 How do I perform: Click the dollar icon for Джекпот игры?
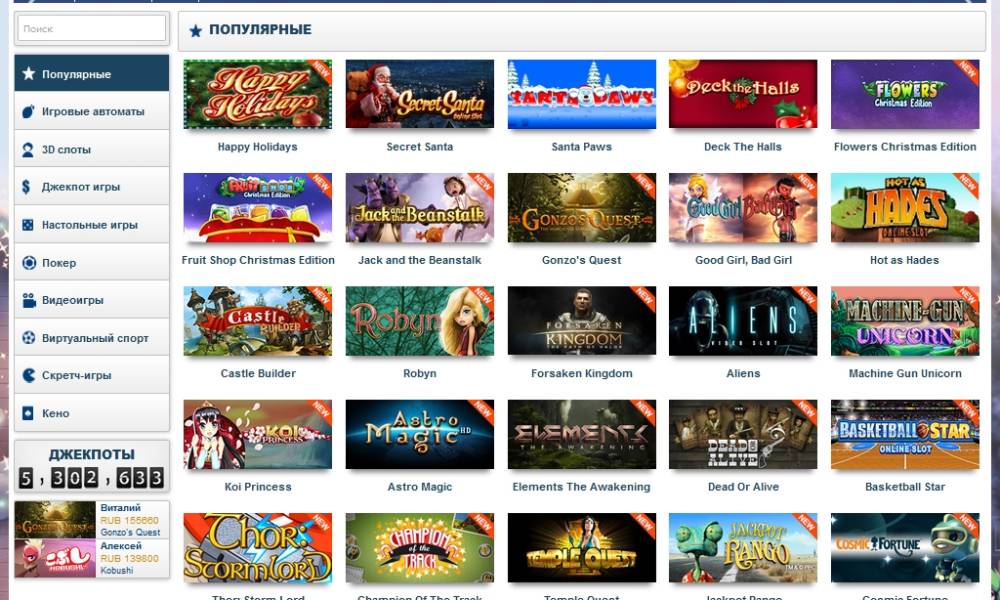point(26,187)
